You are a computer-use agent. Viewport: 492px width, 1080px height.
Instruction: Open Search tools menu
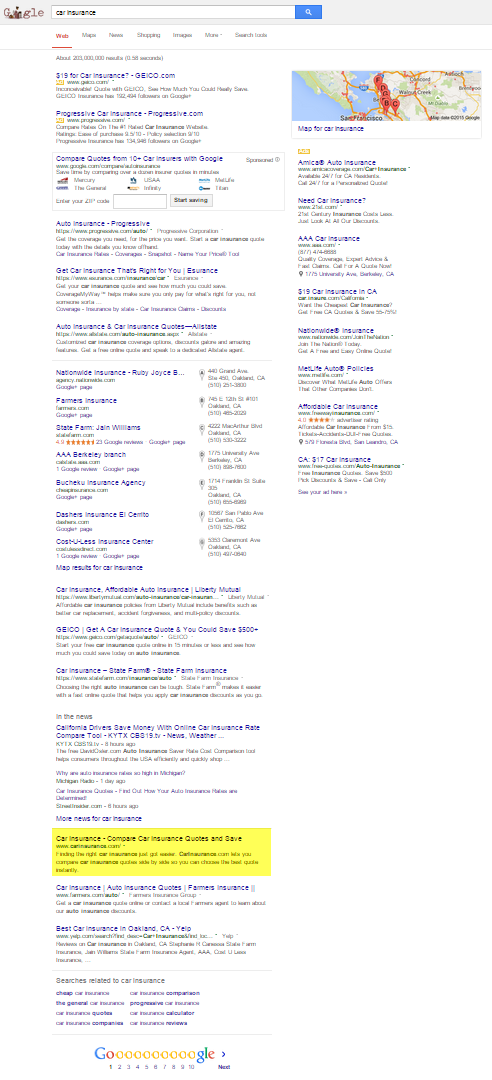click(x=251, y=34)
